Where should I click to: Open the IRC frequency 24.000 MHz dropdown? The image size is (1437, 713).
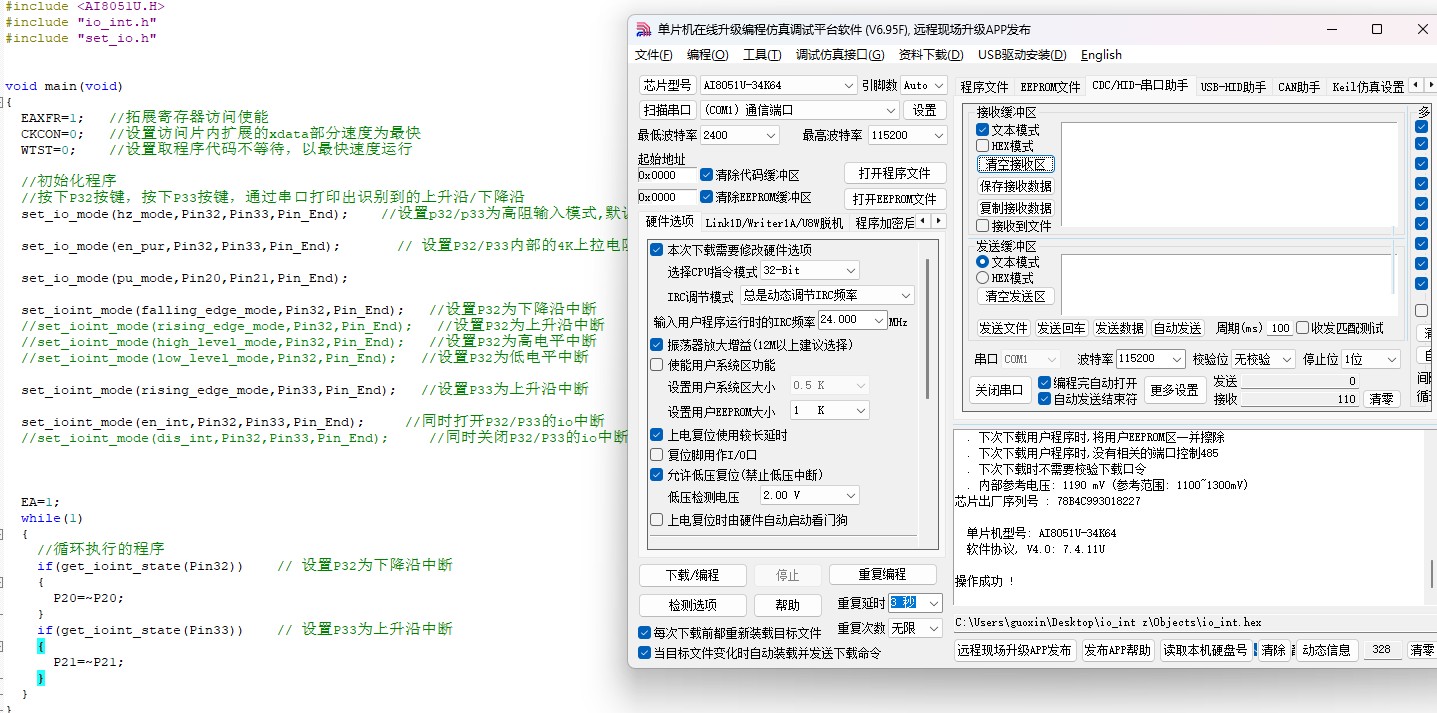[852, 320]
